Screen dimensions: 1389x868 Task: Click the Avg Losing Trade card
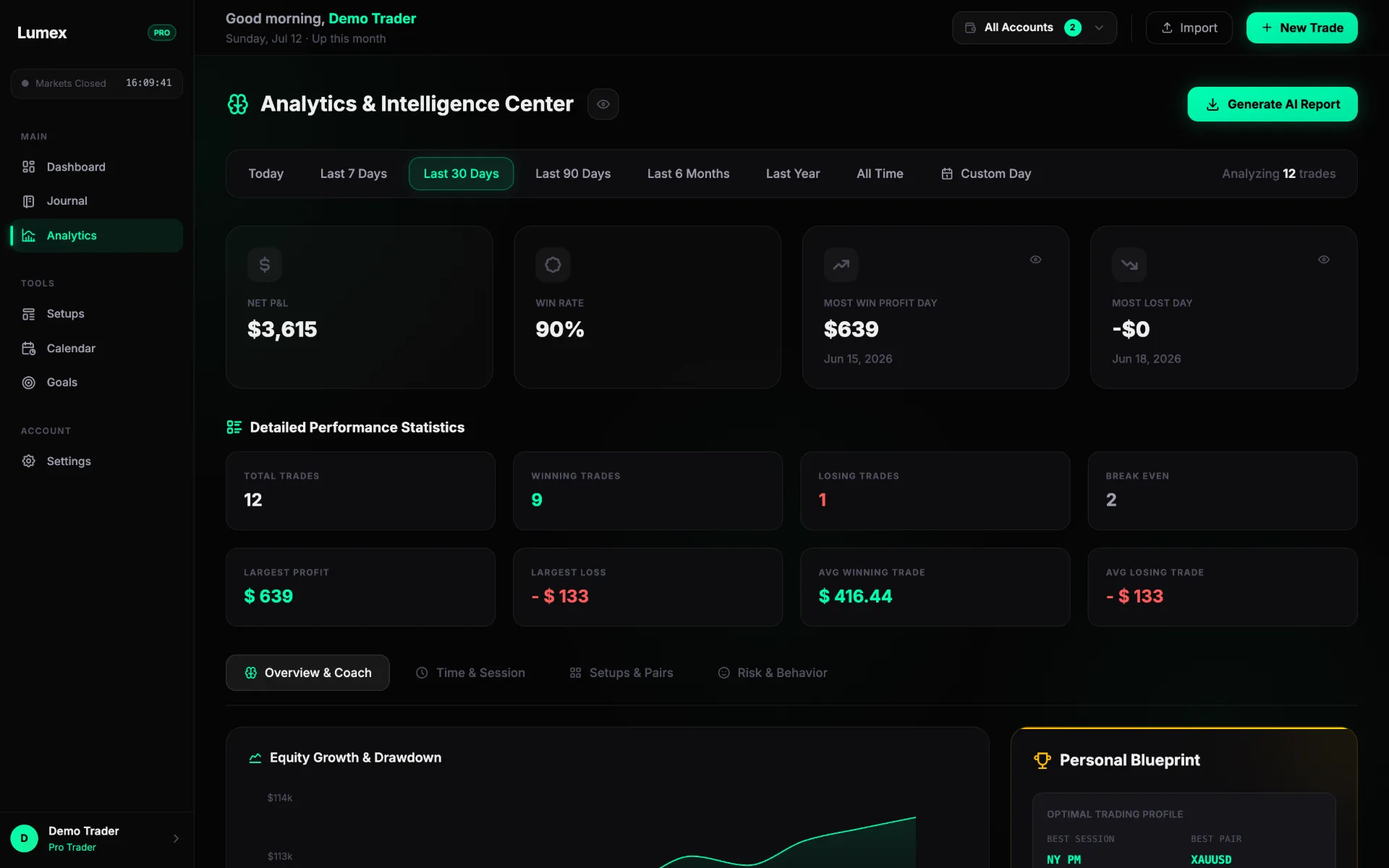(x=1223, y=587)
